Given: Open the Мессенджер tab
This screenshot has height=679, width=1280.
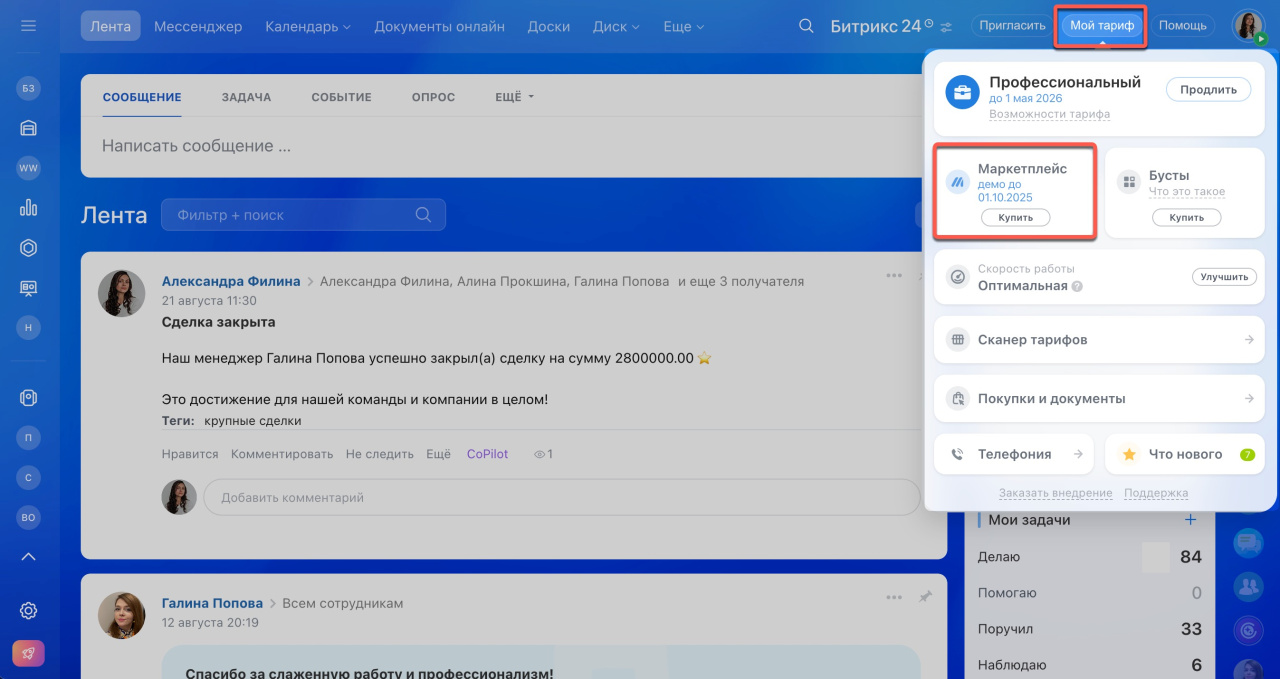Looking at the screenshot, I should (x=198, y=26).
